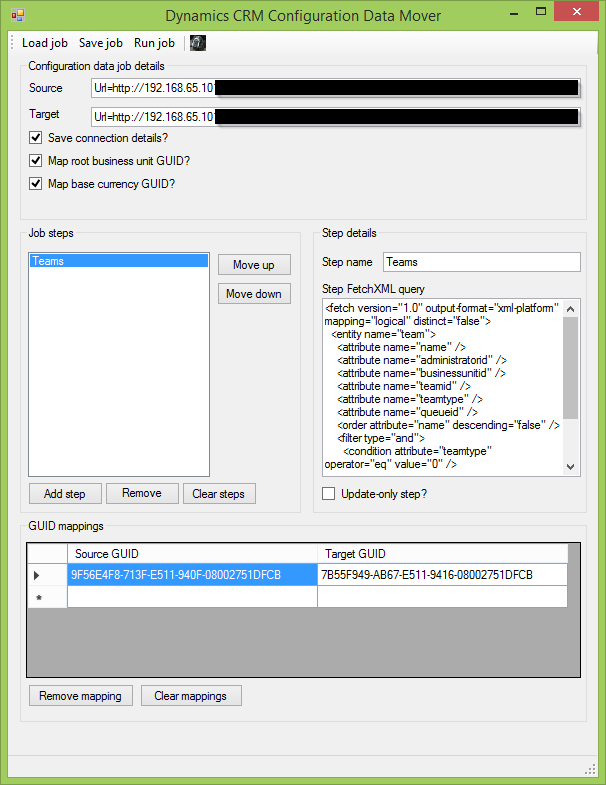Select Source GUID cell 9F56E4F8-713F-E511-940F-08002751DFCB
This screenshot has width=606, height=785.
click(192, 575)
